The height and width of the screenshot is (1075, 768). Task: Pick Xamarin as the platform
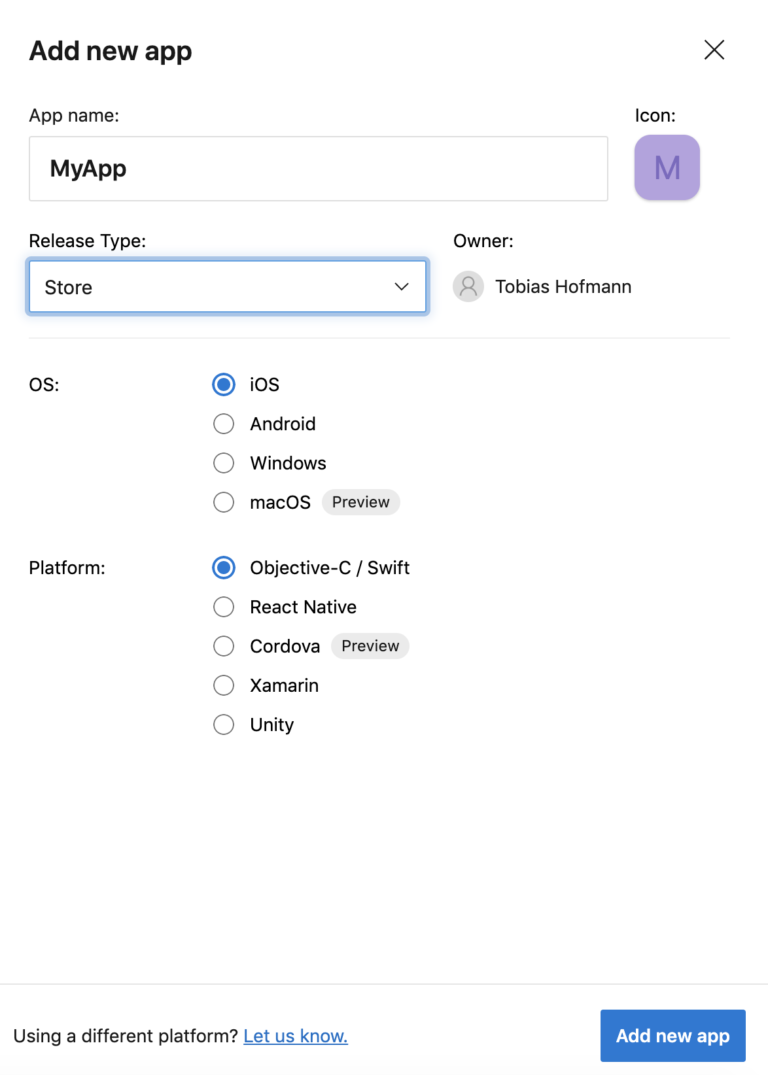click(223, 685)
